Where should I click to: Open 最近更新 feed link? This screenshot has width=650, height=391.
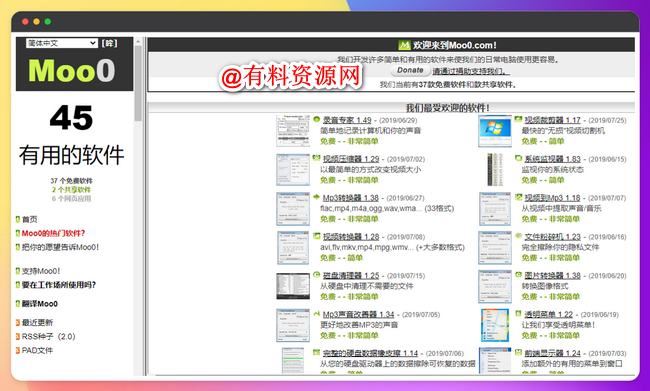(37, 322)
